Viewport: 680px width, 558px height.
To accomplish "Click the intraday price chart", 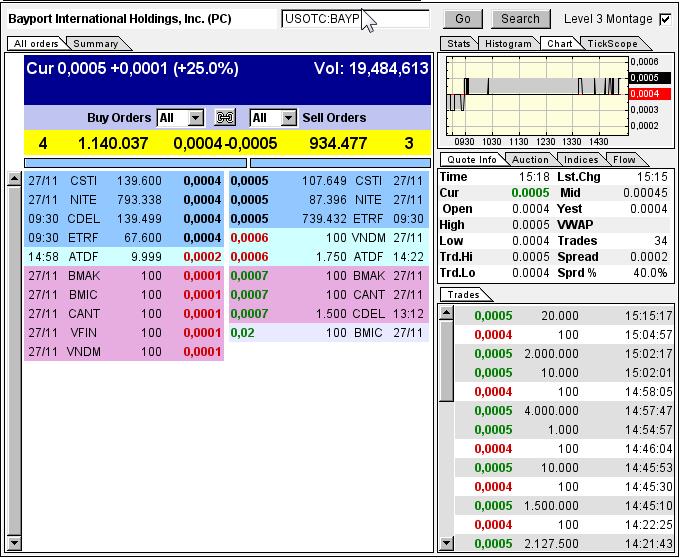I will (x=538, y=95).
